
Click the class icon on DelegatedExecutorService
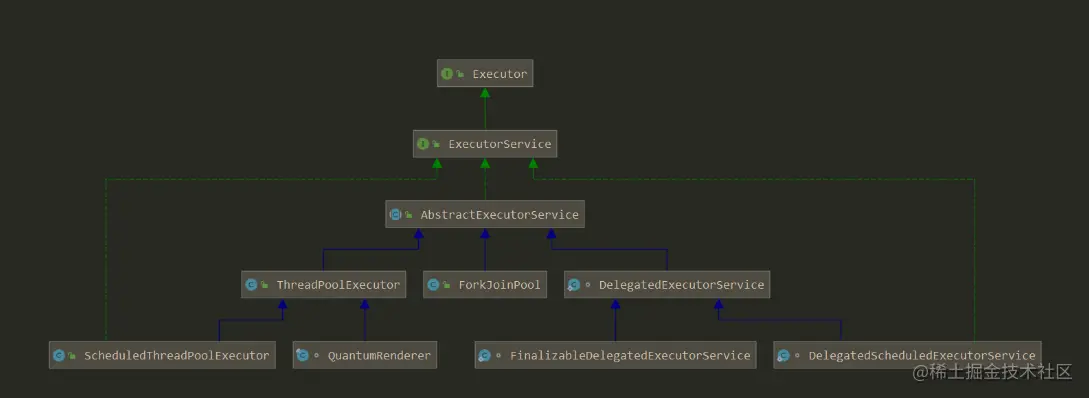click(574, 285)
